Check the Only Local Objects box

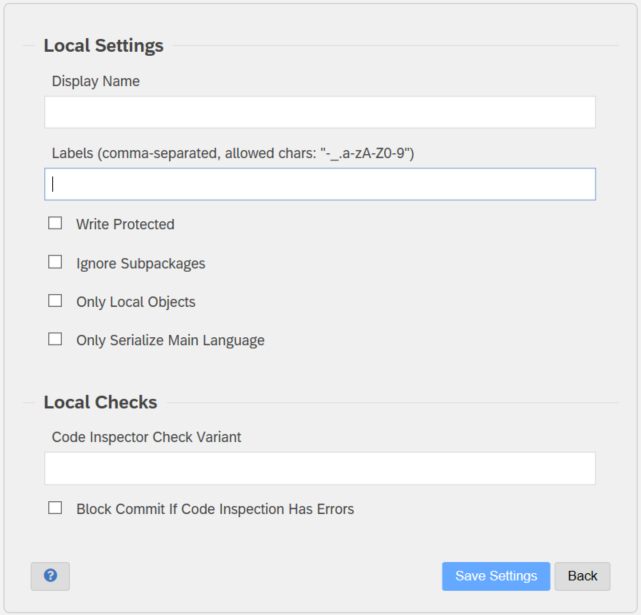coord(55,301)
